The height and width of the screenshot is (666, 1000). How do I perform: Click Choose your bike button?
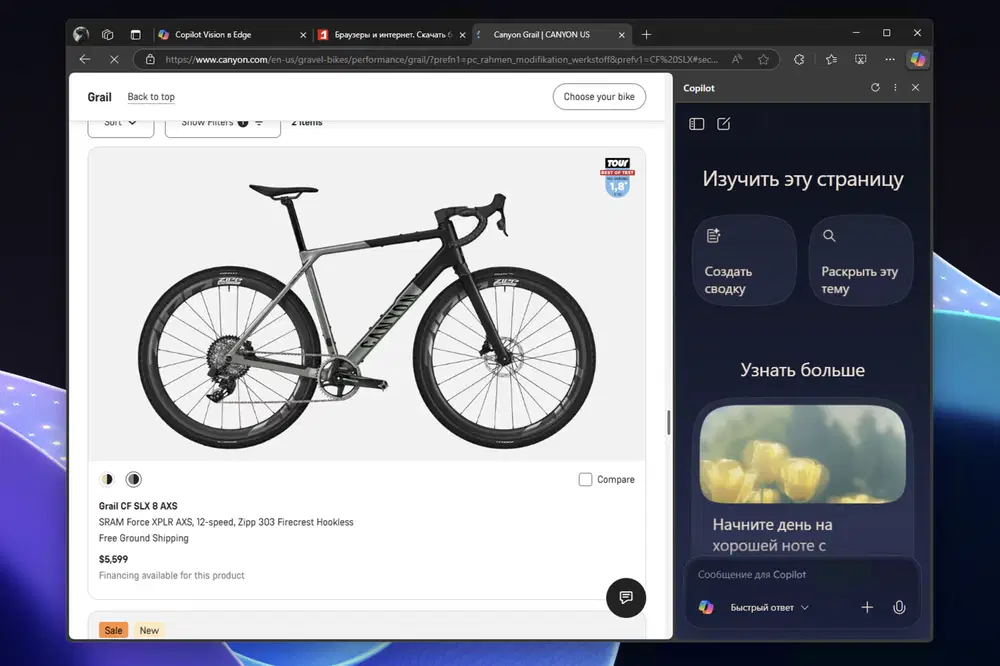(x=599, y=96)
